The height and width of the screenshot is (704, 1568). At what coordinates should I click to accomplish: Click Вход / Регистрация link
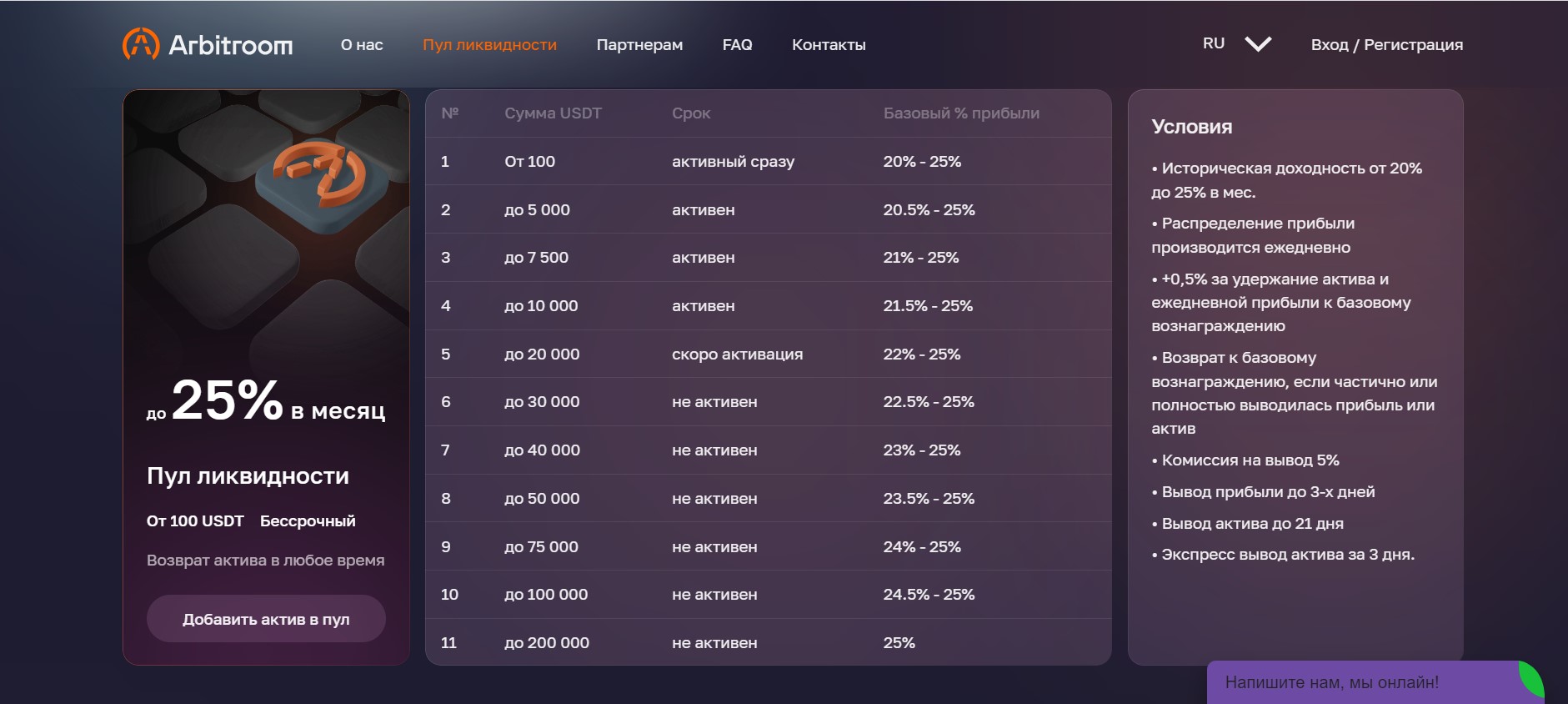click(x=1387, y=45)
